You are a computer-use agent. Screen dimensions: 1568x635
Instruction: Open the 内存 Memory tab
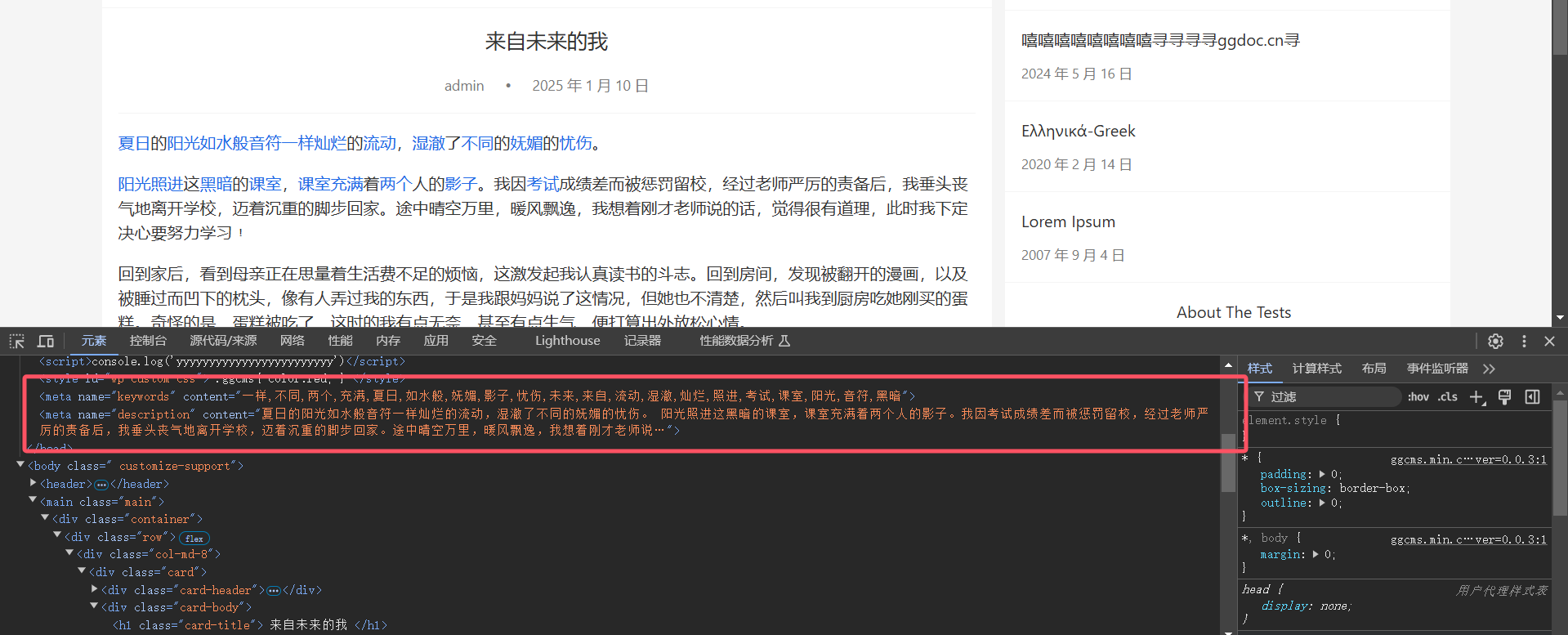pyautogui.click(x=388, y=341)
